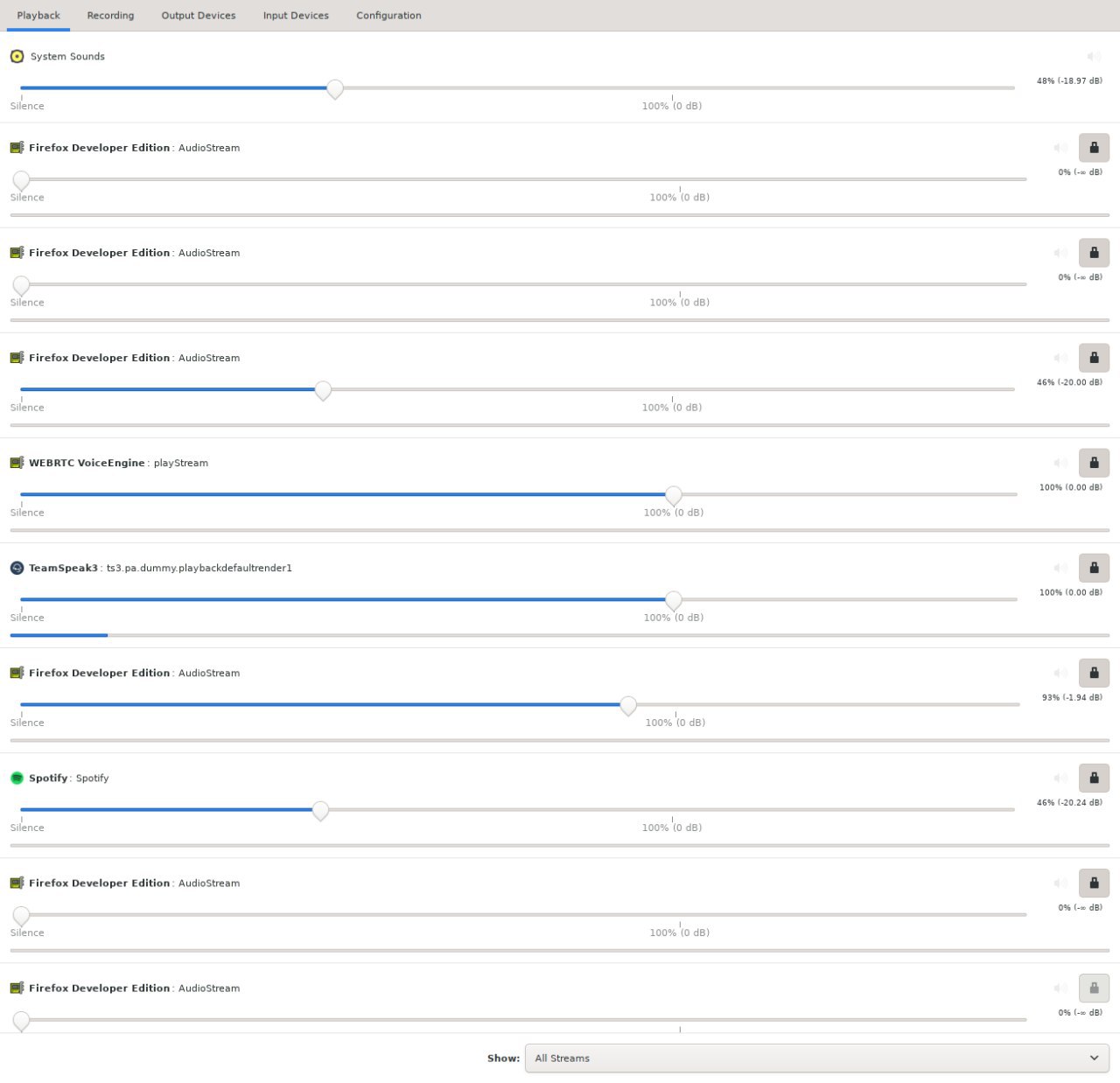Mute the Spotify stream

[x=1060, y=778]
